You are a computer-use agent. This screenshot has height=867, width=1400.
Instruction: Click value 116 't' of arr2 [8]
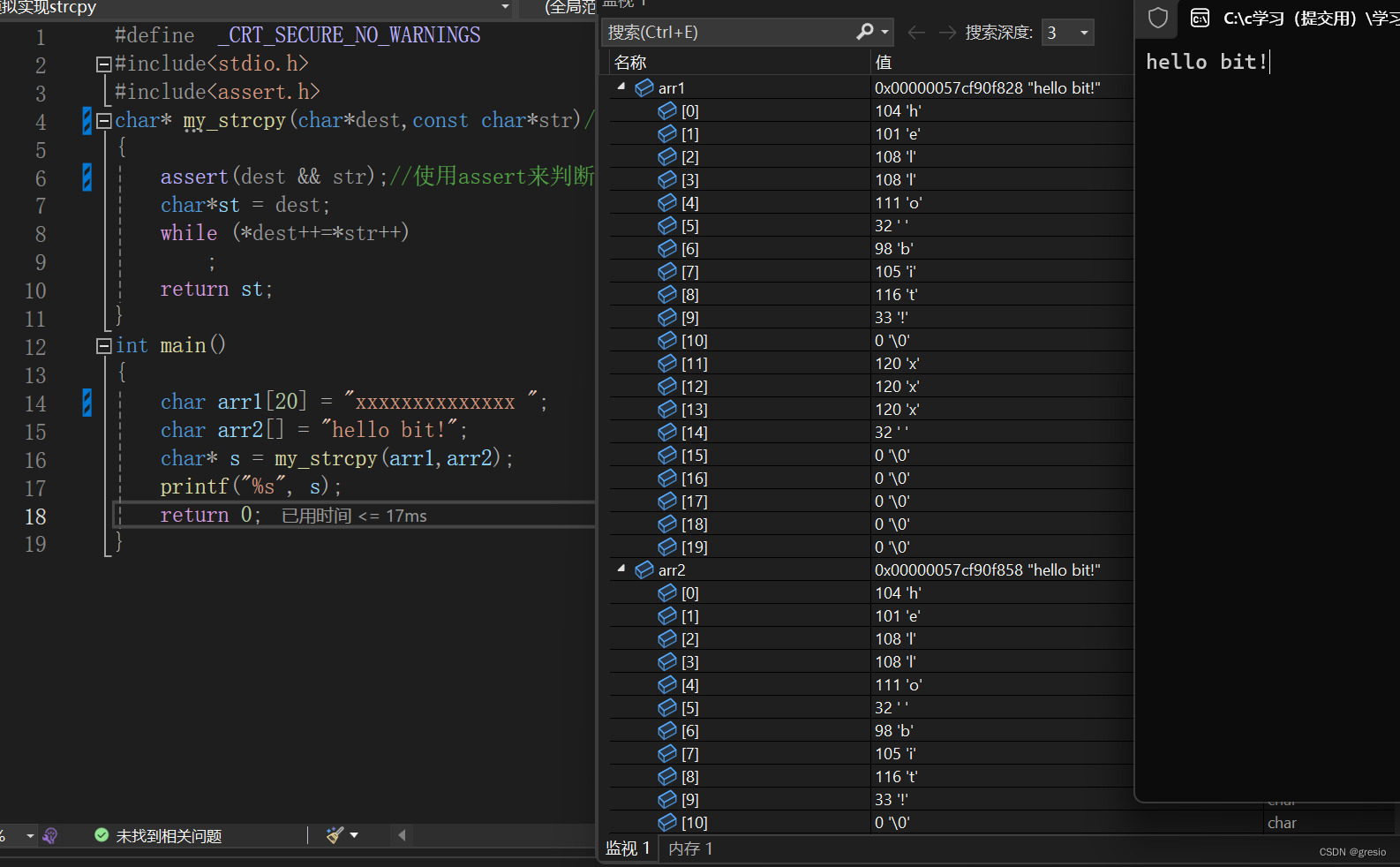click(x=896, y=777)
